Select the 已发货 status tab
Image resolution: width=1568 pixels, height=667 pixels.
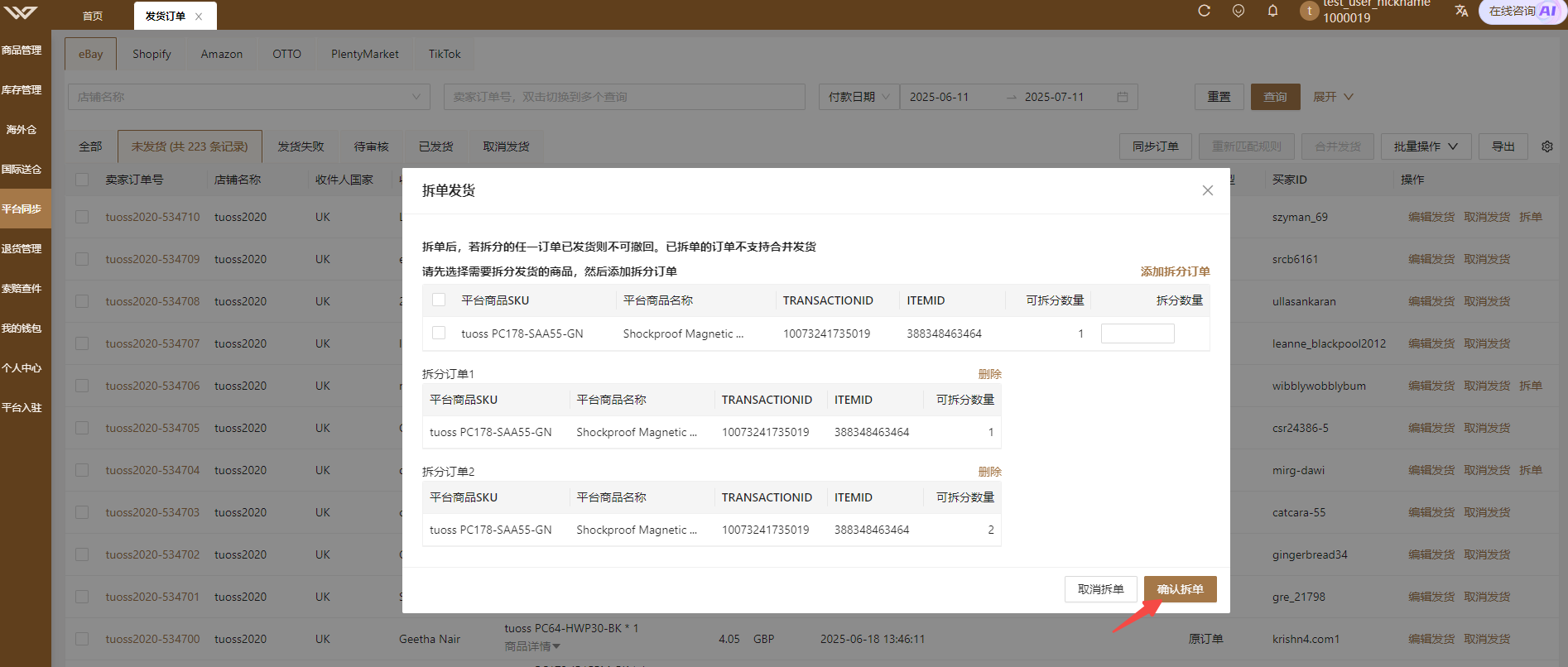436,146
